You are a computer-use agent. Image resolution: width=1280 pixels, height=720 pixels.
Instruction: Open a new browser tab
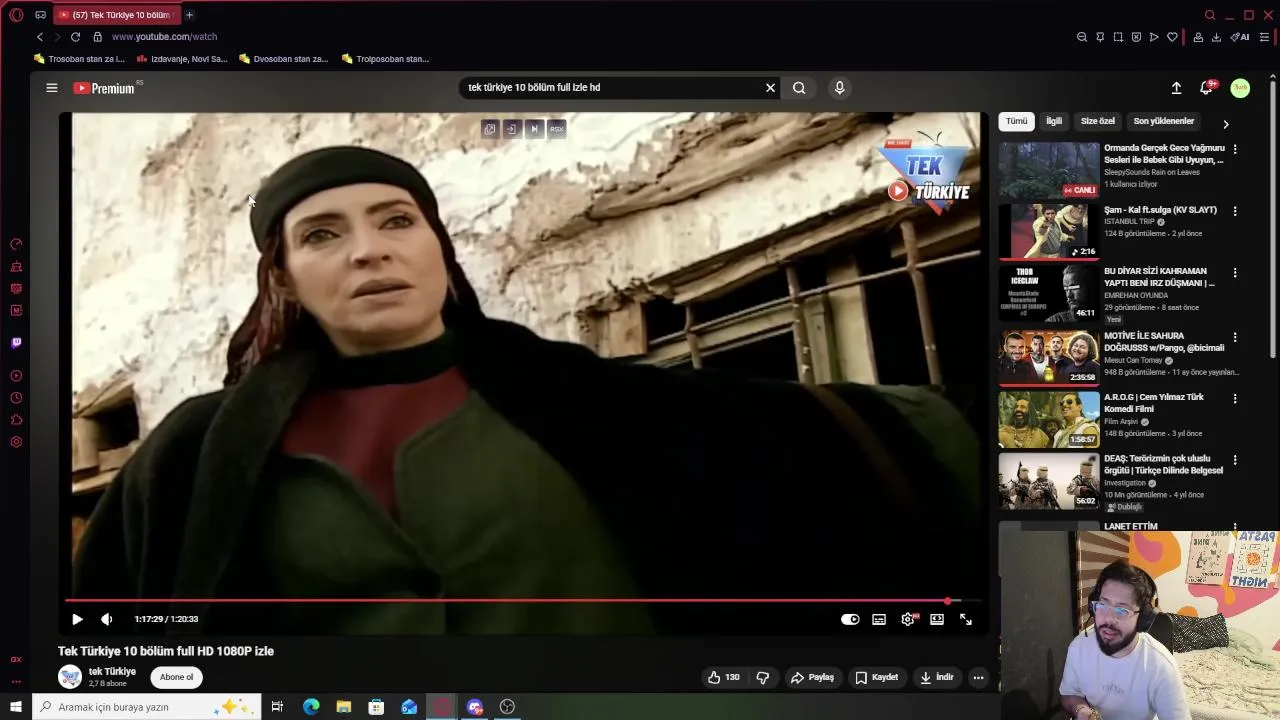189,15
